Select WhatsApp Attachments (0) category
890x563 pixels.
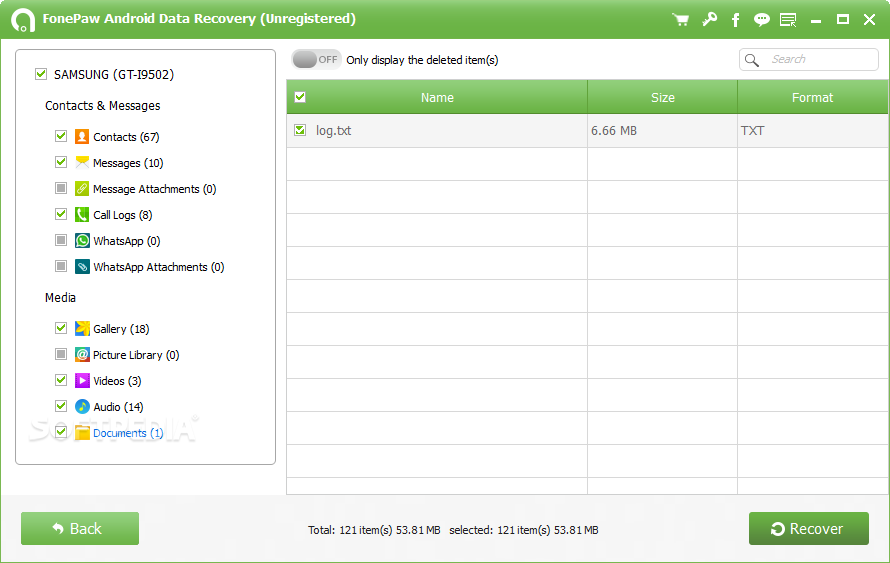coord(159,267)
